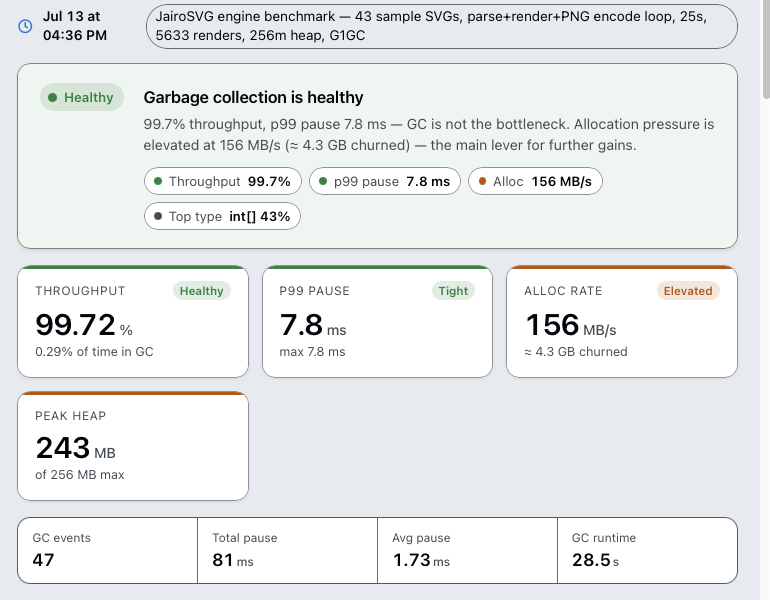The image size is (770, 600).
Task: Select the Throughput 99.7% pill
Action: 223,181
